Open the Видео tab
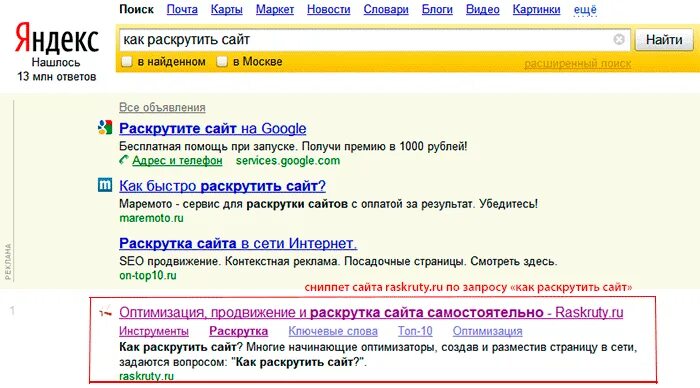The height and width of the screenshot is (388, 700). click(483, 9)
